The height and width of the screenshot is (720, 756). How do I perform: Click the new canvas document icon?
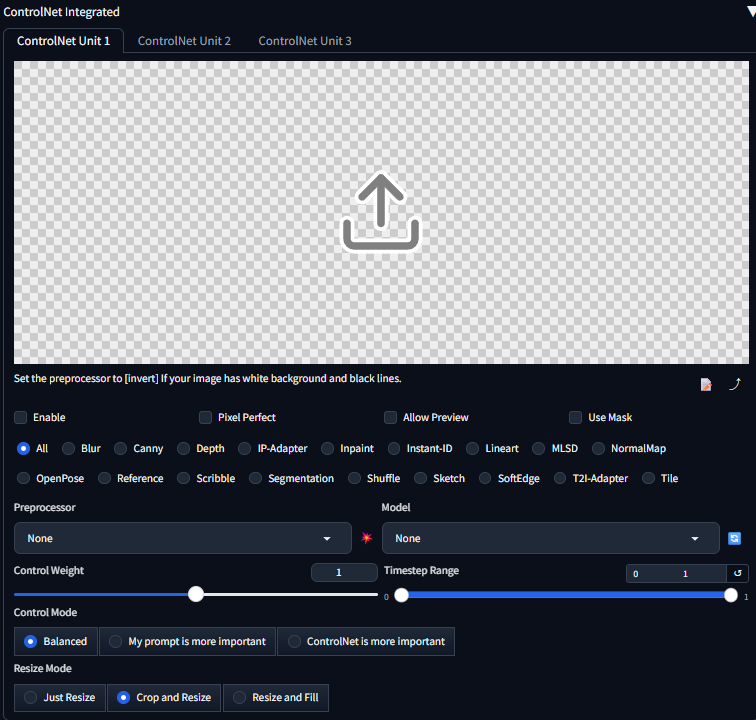(706, 384)
